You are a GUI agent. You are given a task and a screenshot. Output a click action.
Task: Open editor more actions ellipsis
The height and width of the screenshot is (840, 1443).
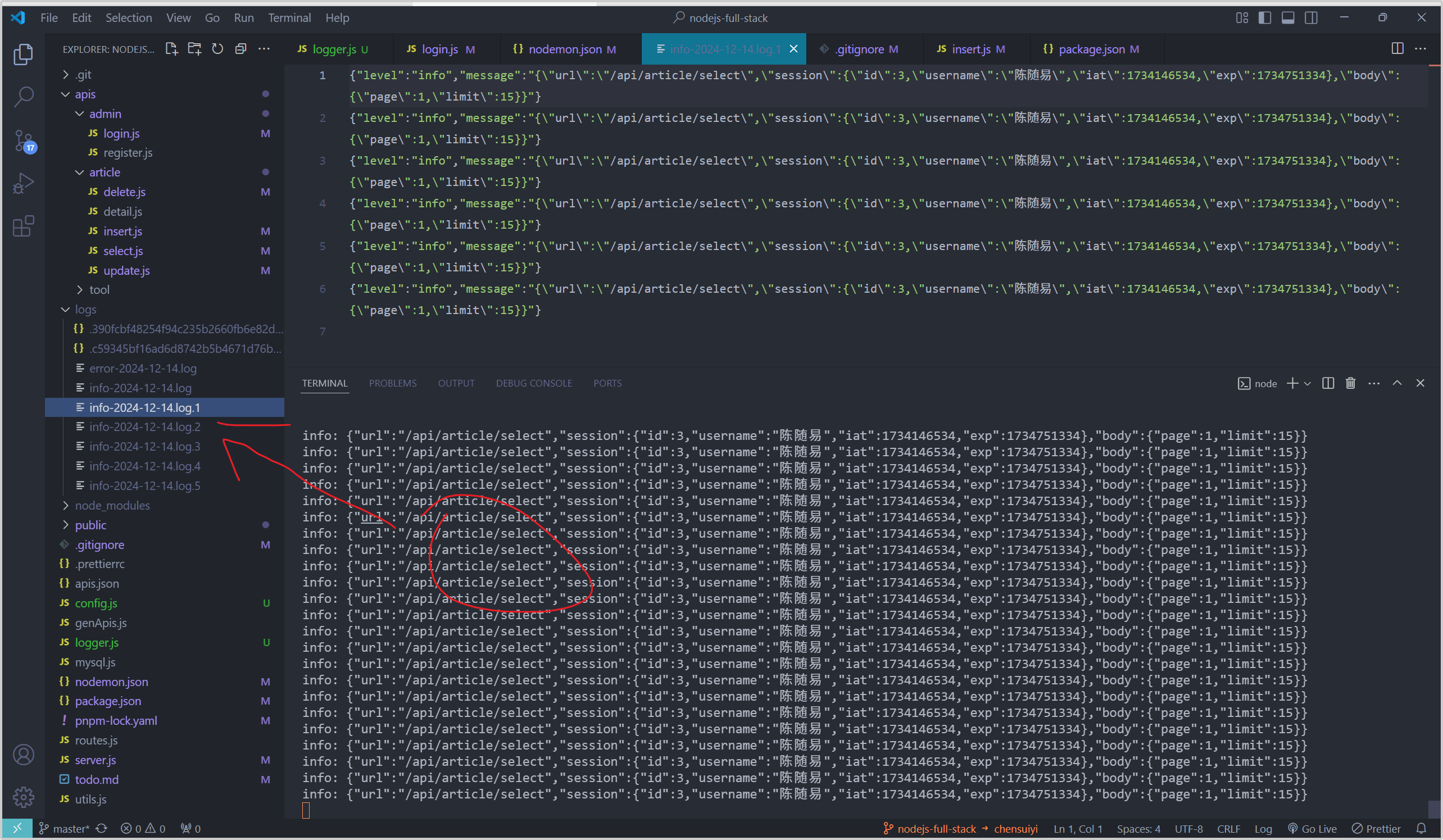point(1421,49)
